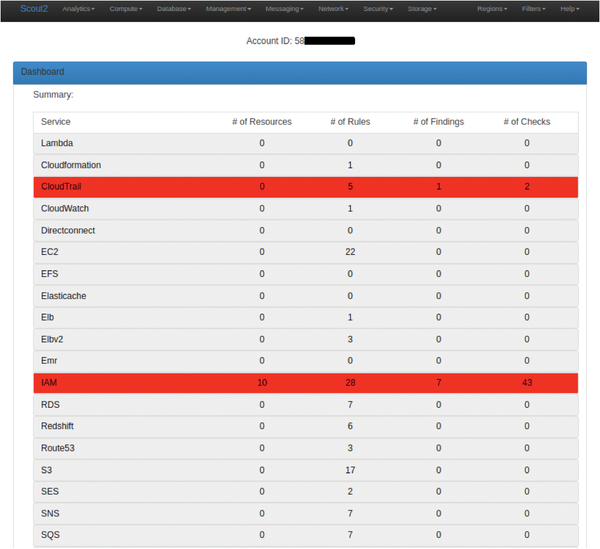Click CloudTrail checks value 2

[x=527, y=187]
